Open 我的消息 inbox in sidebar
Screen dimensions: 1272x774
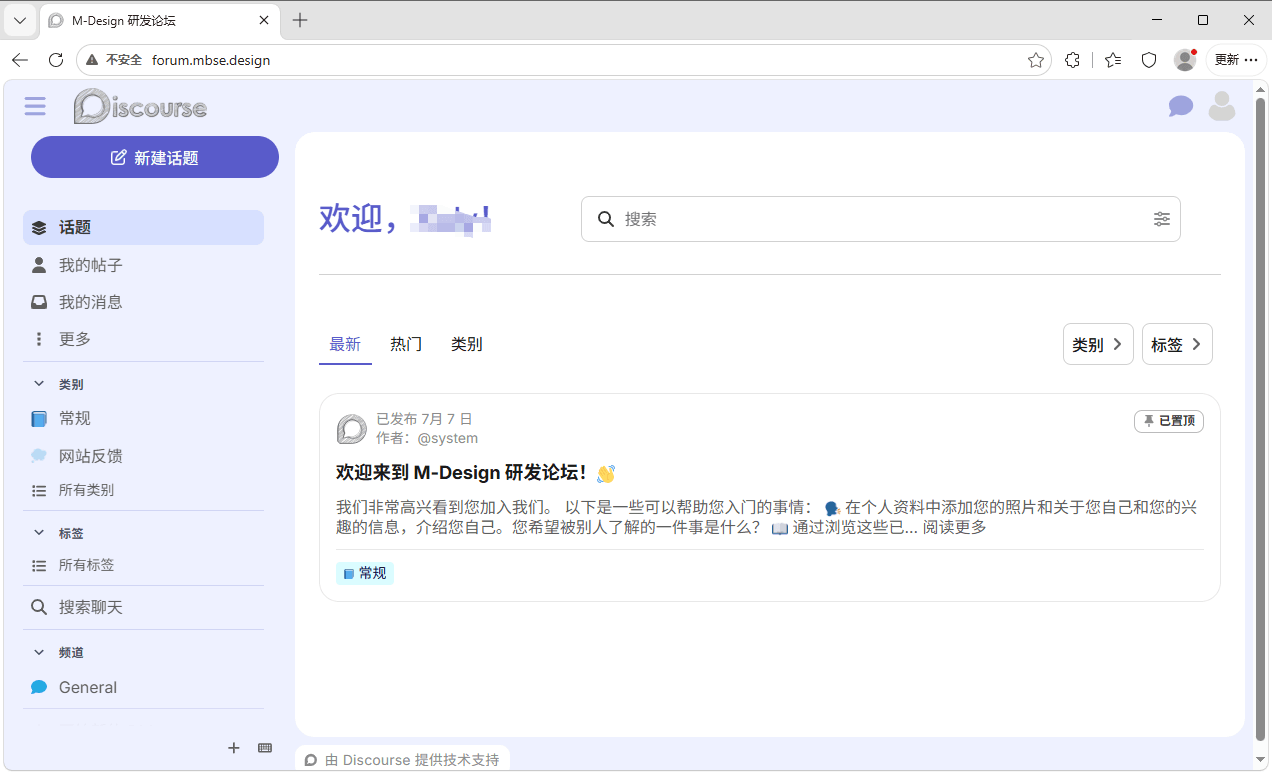(143, 302)
